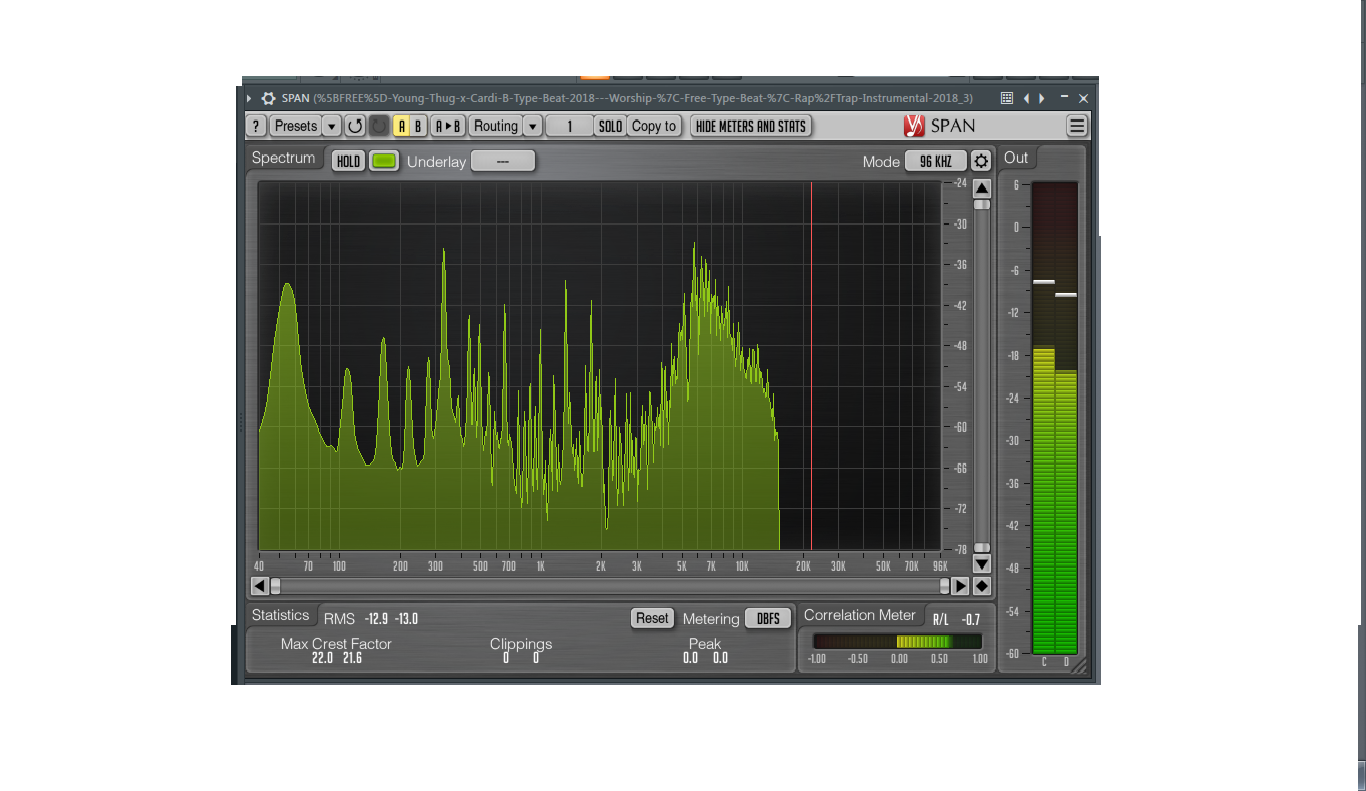This screenshot has width=1366, height=791.
Task: Click the Clippings label
Action: [x=521, y=645]
